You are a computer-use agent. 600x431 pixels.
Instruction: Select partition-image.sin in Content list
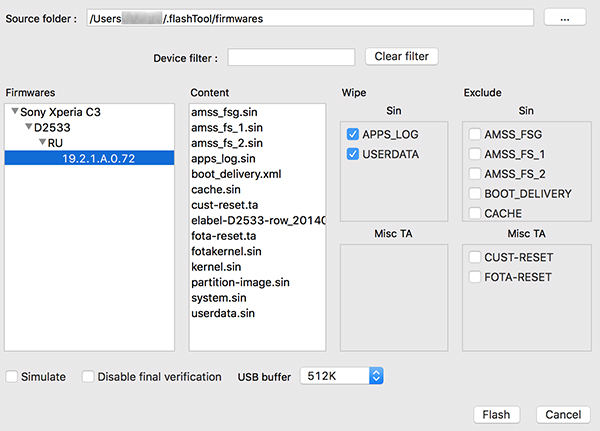click(240, 282)
